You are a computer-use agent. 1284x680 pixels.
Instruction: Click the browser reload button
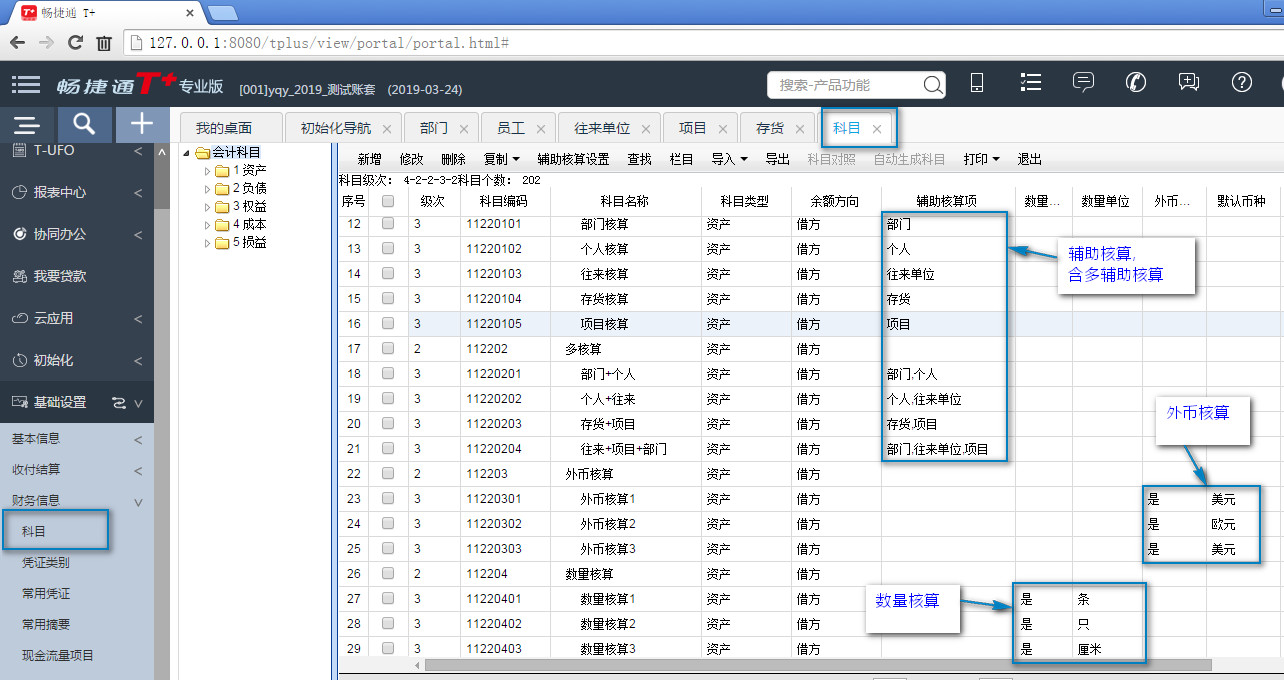click(x=75, y=43)
